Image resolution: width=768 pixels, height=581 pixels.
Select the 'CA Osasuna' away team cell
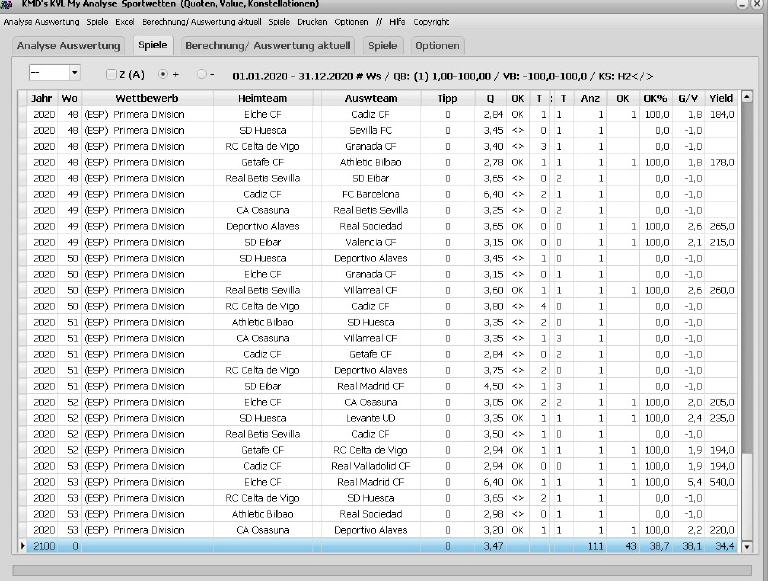click(371, 403)
